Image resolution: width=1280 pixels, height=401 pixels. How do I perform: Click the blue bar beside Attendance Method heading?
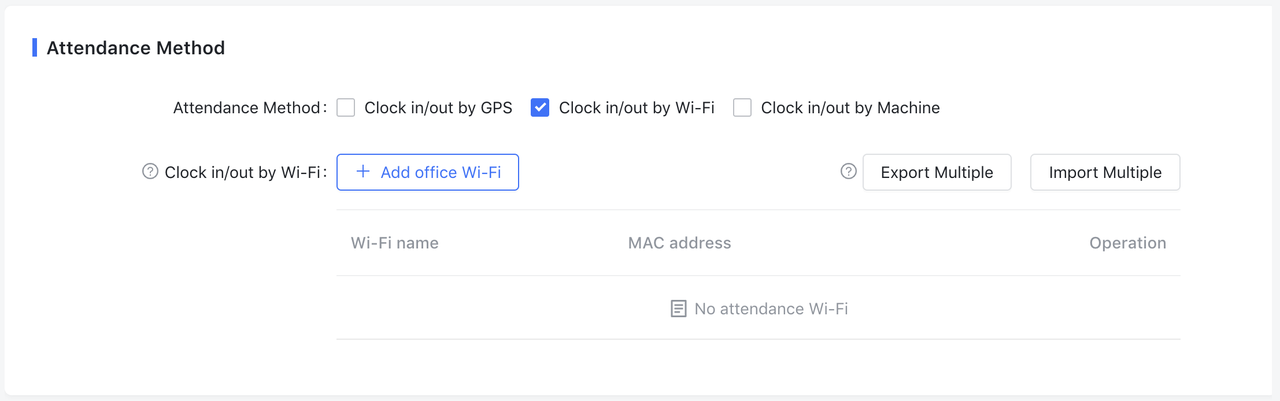tap(35, 47)
